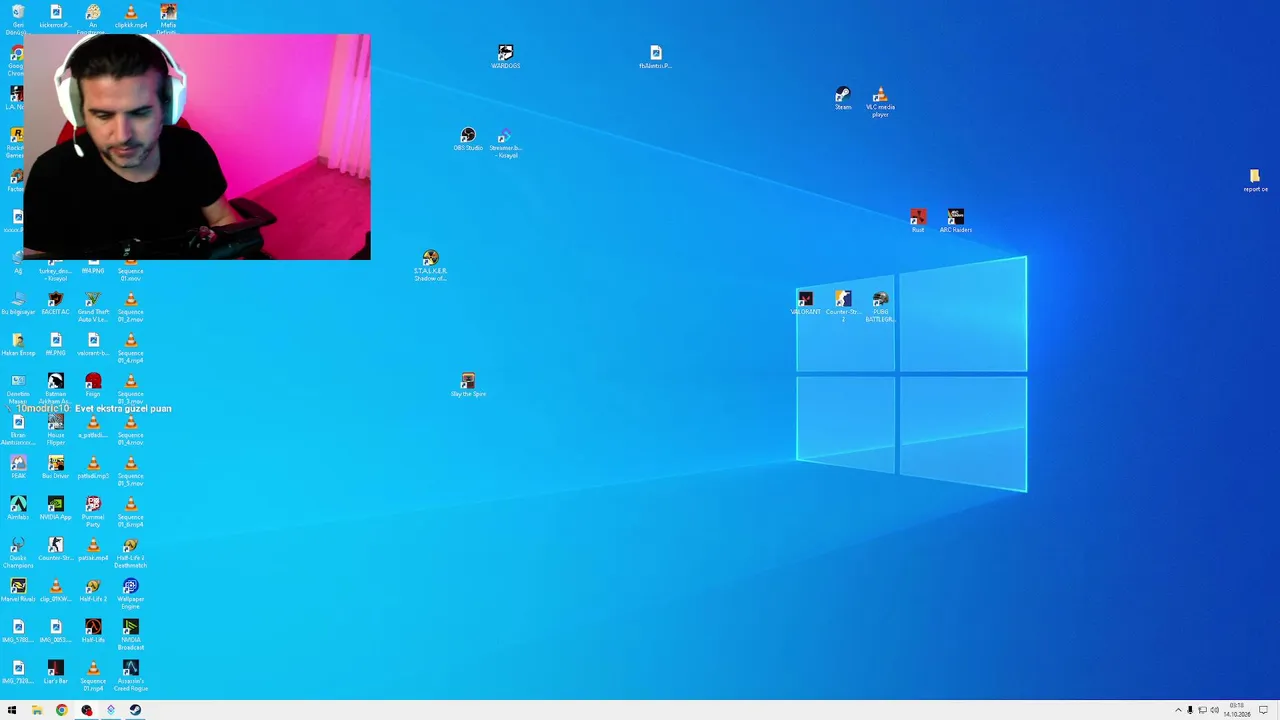Show hidden system tray icons
The height and width of the screenshot is (720, 1280).
1177,710
